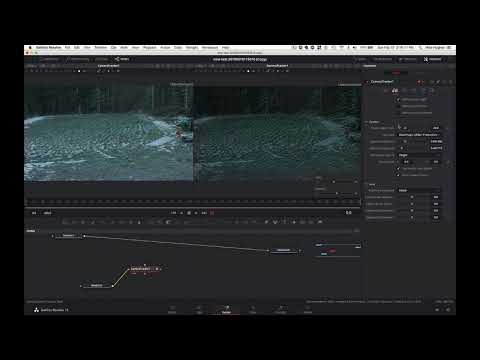Open Project Settings gear icon

(x=448, y=310)
